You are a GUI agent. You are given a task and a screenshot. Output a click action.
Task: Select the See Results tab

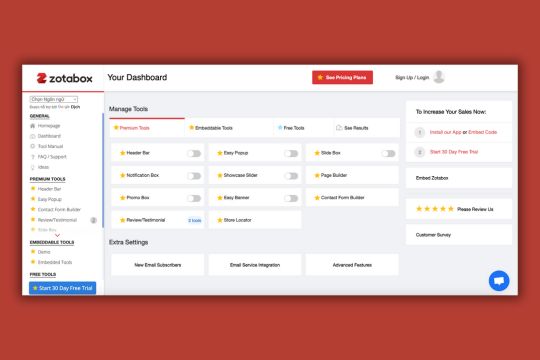pyautogui.click(x=367, y=128)
